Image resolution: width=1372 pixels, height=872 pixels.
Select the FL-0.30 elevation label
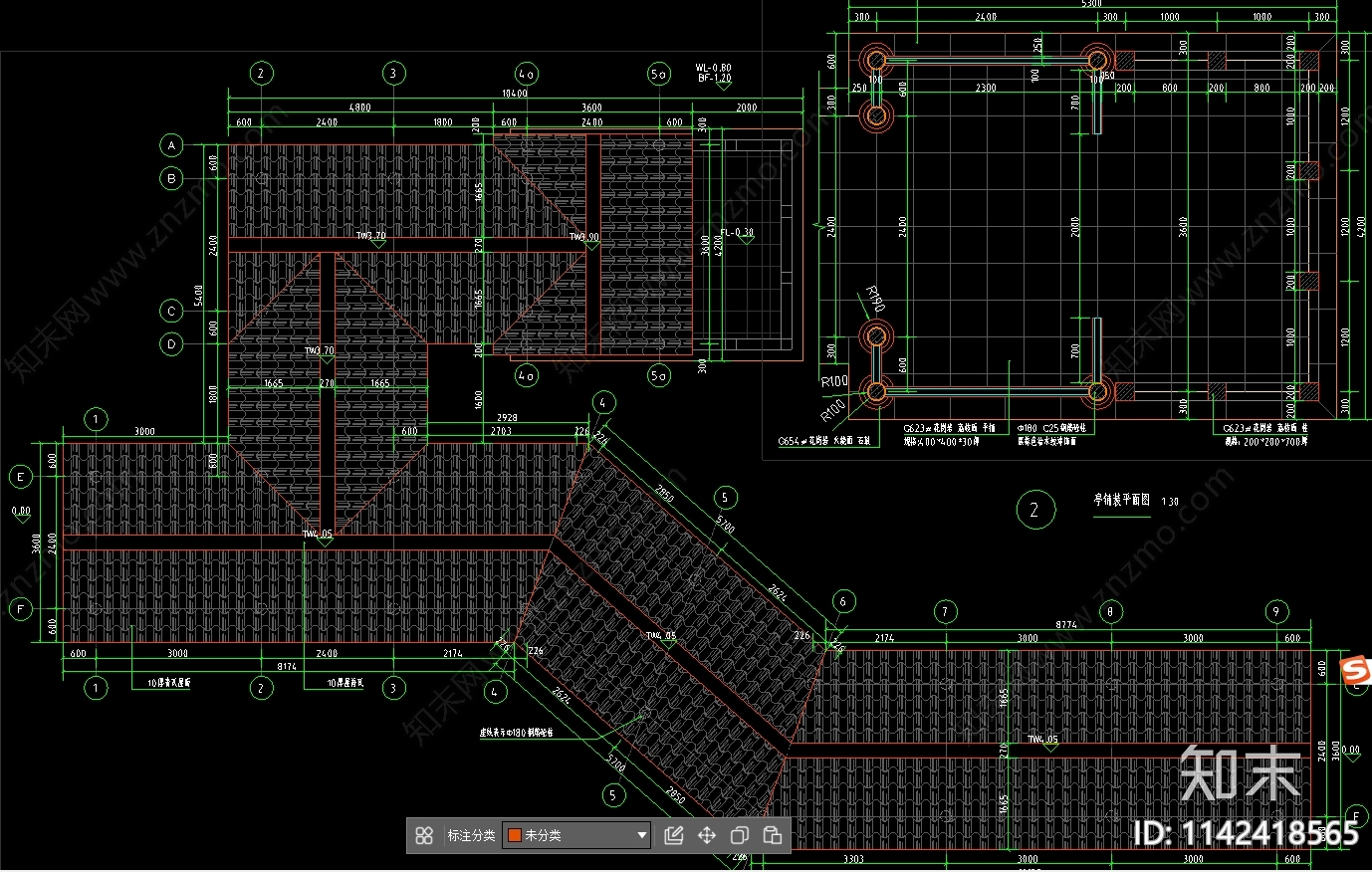tap(738, 233)
